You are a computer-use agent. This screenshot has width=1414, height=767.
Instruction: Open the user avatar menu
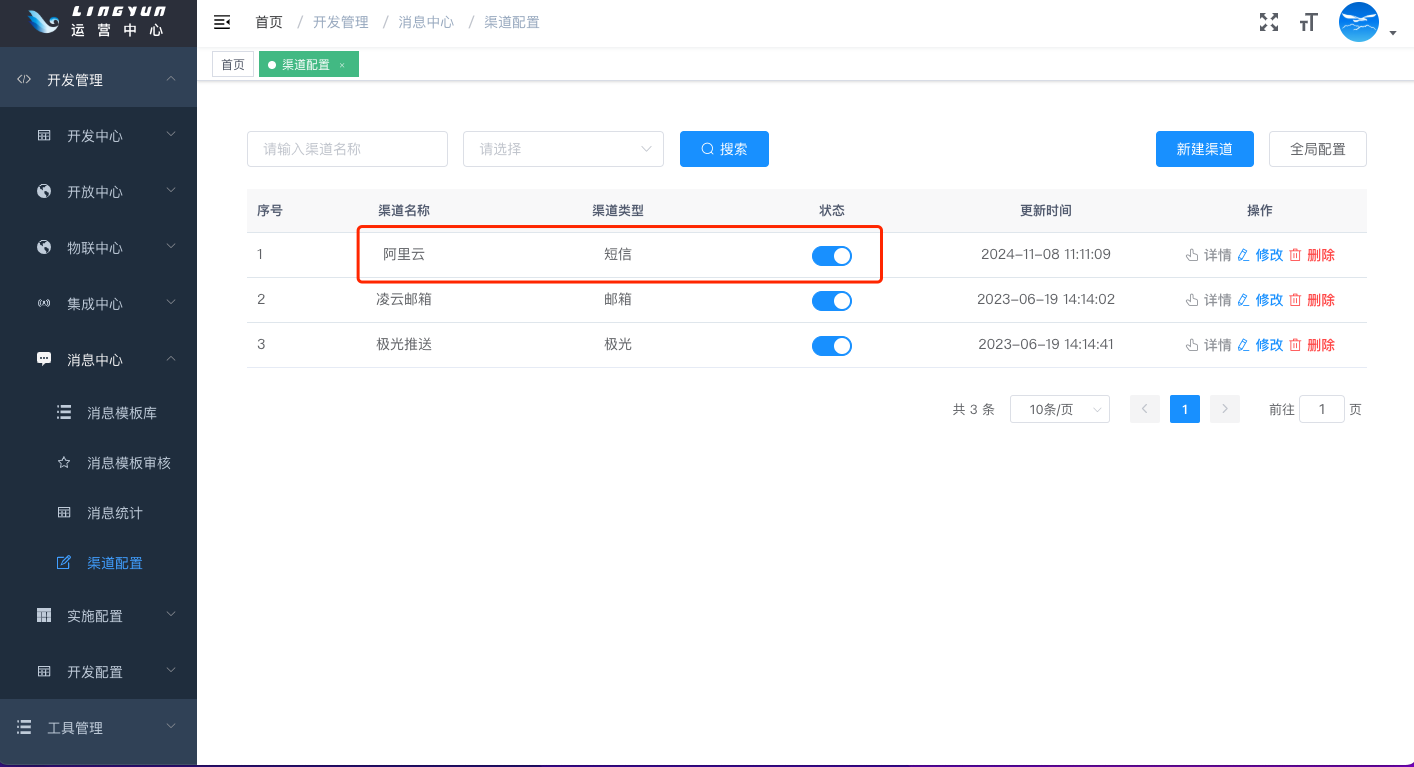point(1359,22)
